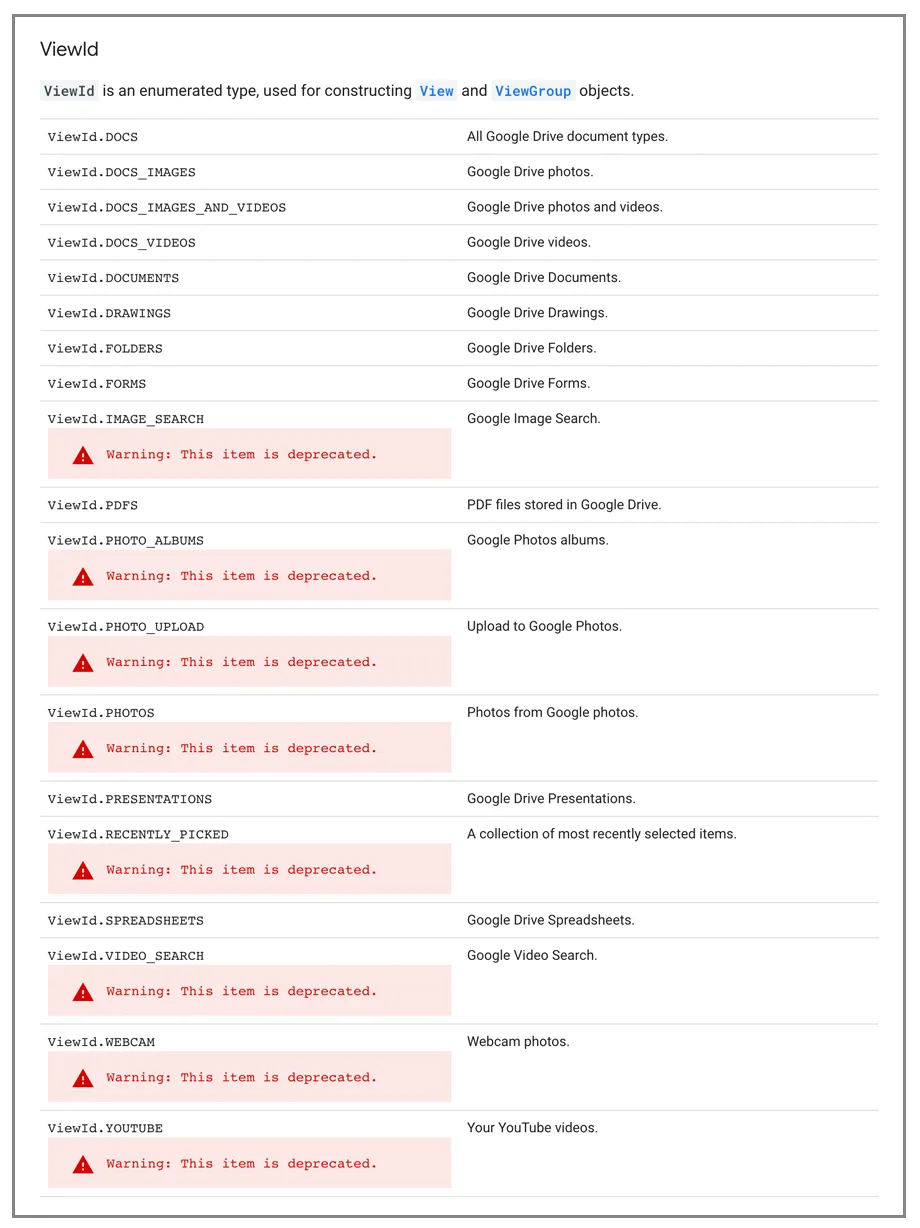
Task: Select ViewId.FOLDERS entry
Action: tap(105, 348)
